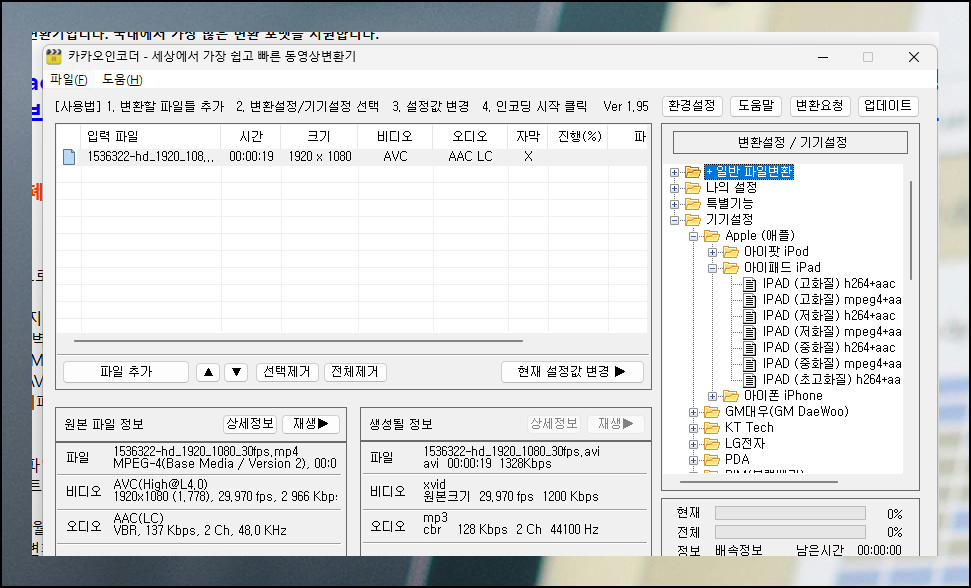The image size is (971, 588).
Task: Click the 선택제거 button
Action: coord(287,372)
